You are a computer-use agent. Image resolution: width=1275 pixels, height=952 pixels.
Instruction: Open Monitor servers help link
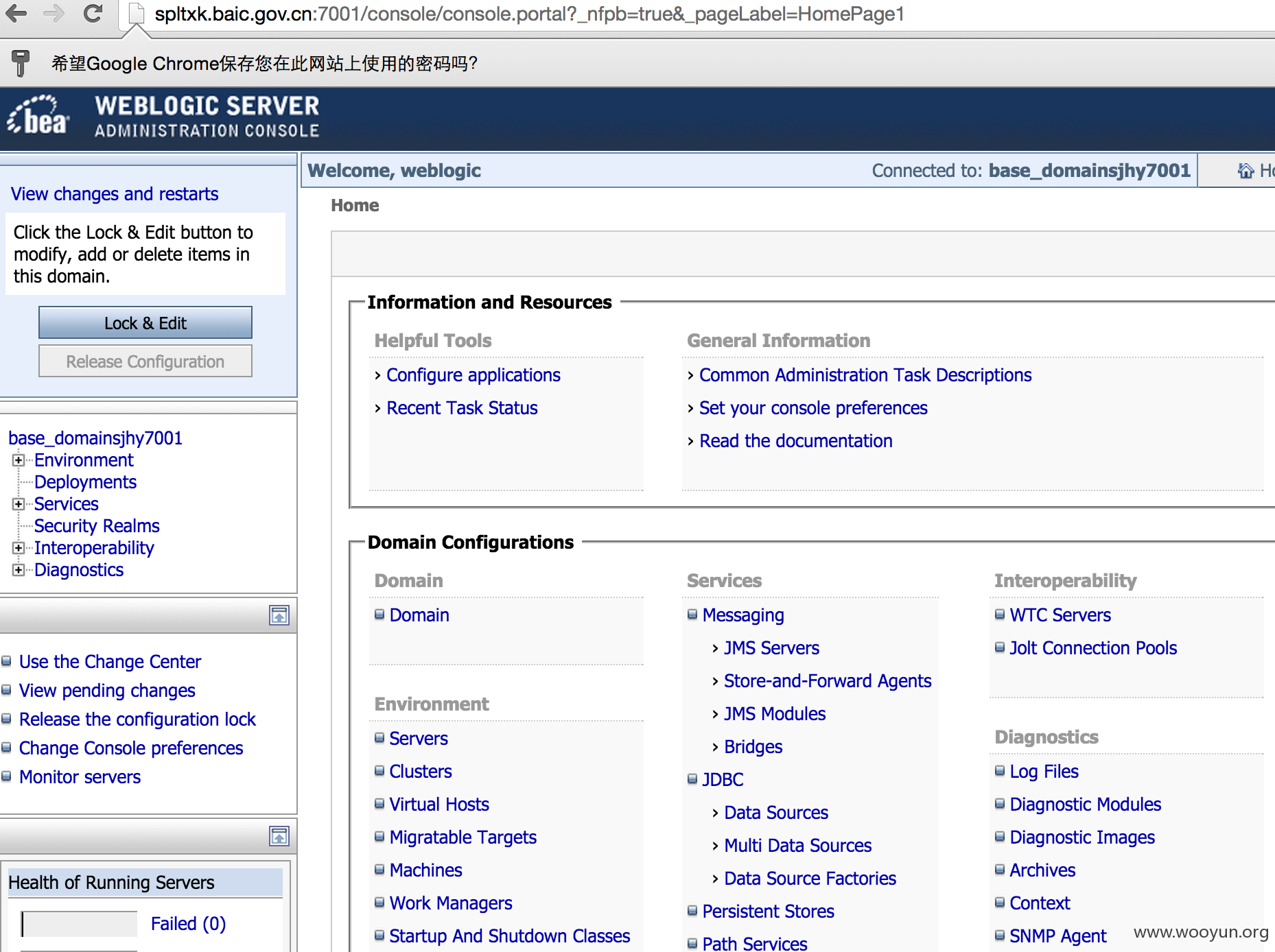(x=80, y=777)
